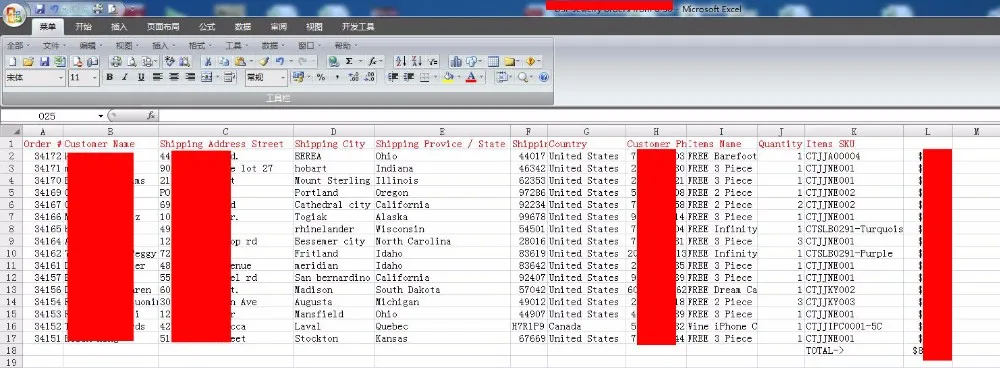The image size is (1000, 368).
Task: Create a new blank workbook
Action: tap(12, 62)
